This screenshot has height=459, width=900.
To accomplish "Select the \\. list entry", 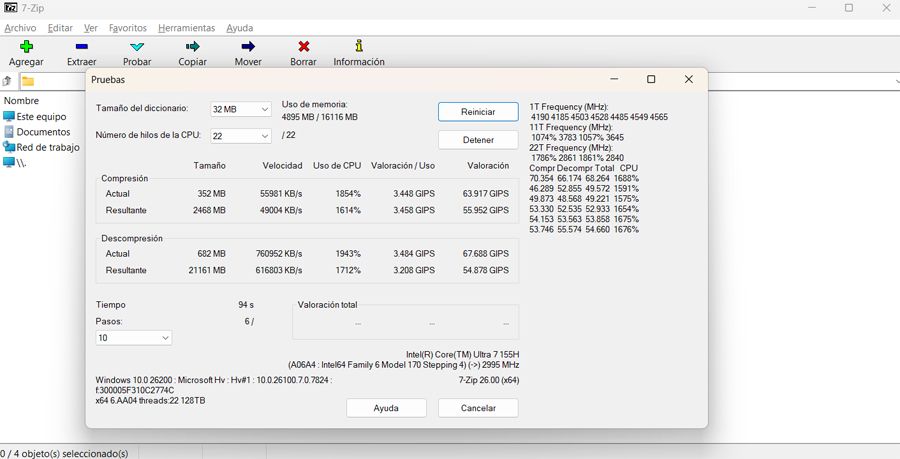I will (15, 162).
